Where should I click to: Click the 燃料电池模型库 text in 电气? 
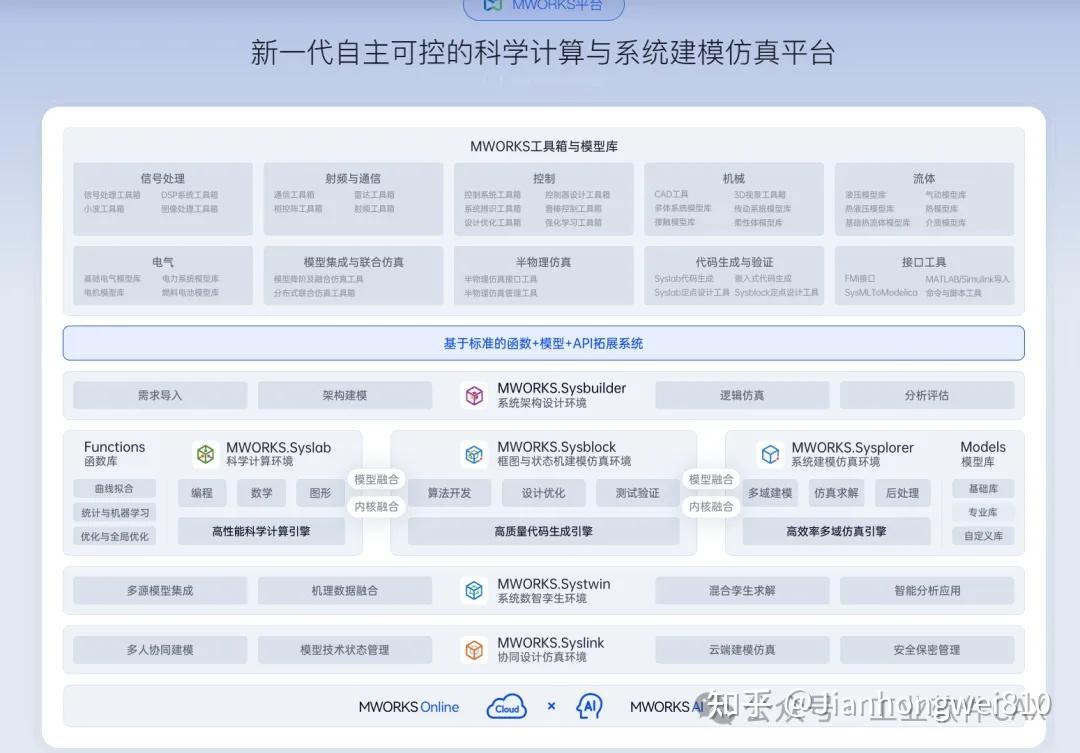[x=190, y=293]
